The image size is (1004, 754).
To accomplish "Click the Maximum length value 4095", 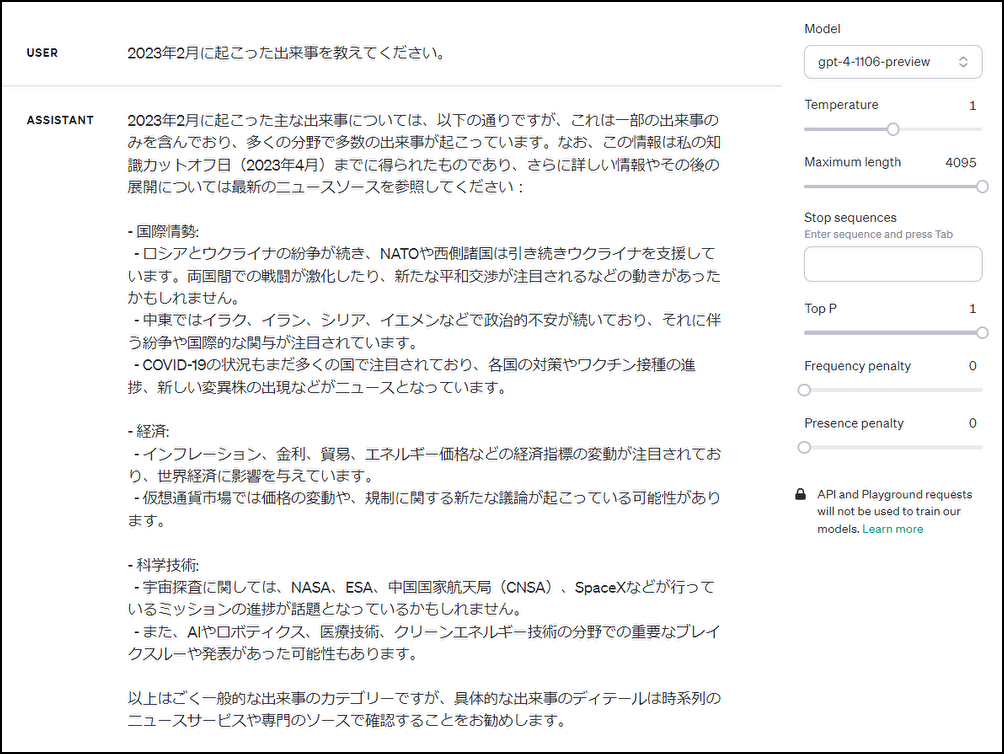I will tap(960, 163).
